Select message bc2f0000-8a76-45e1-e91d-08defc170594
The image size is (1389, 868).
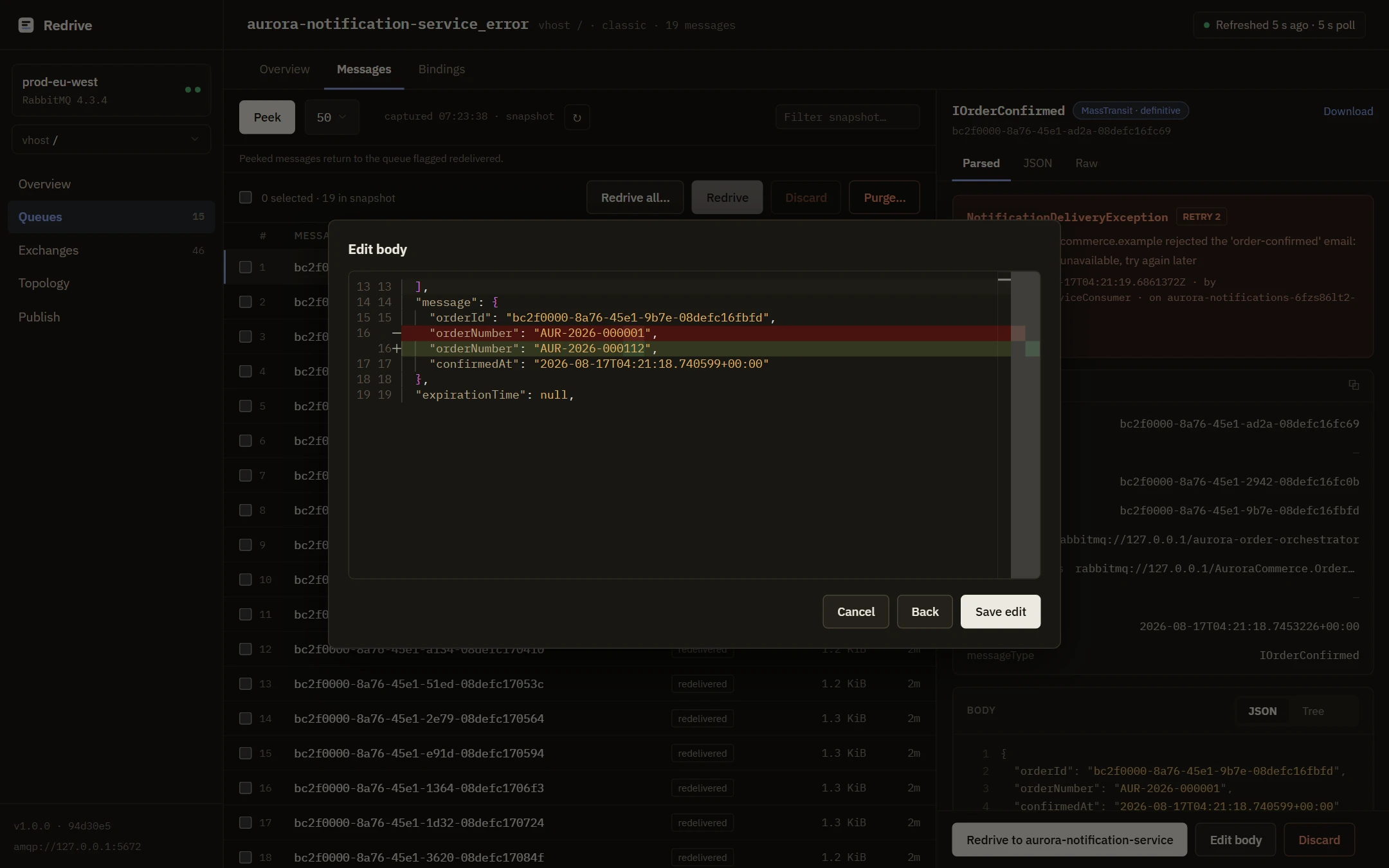419,753
